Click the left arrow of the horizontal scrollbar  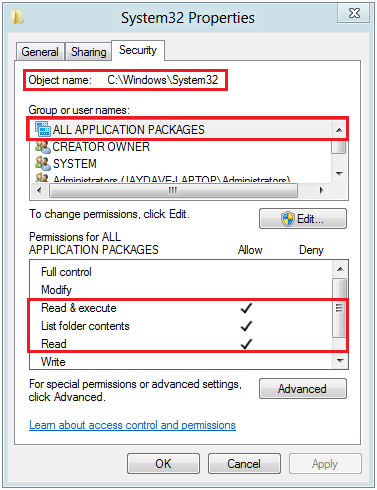(x=39, y=190)
